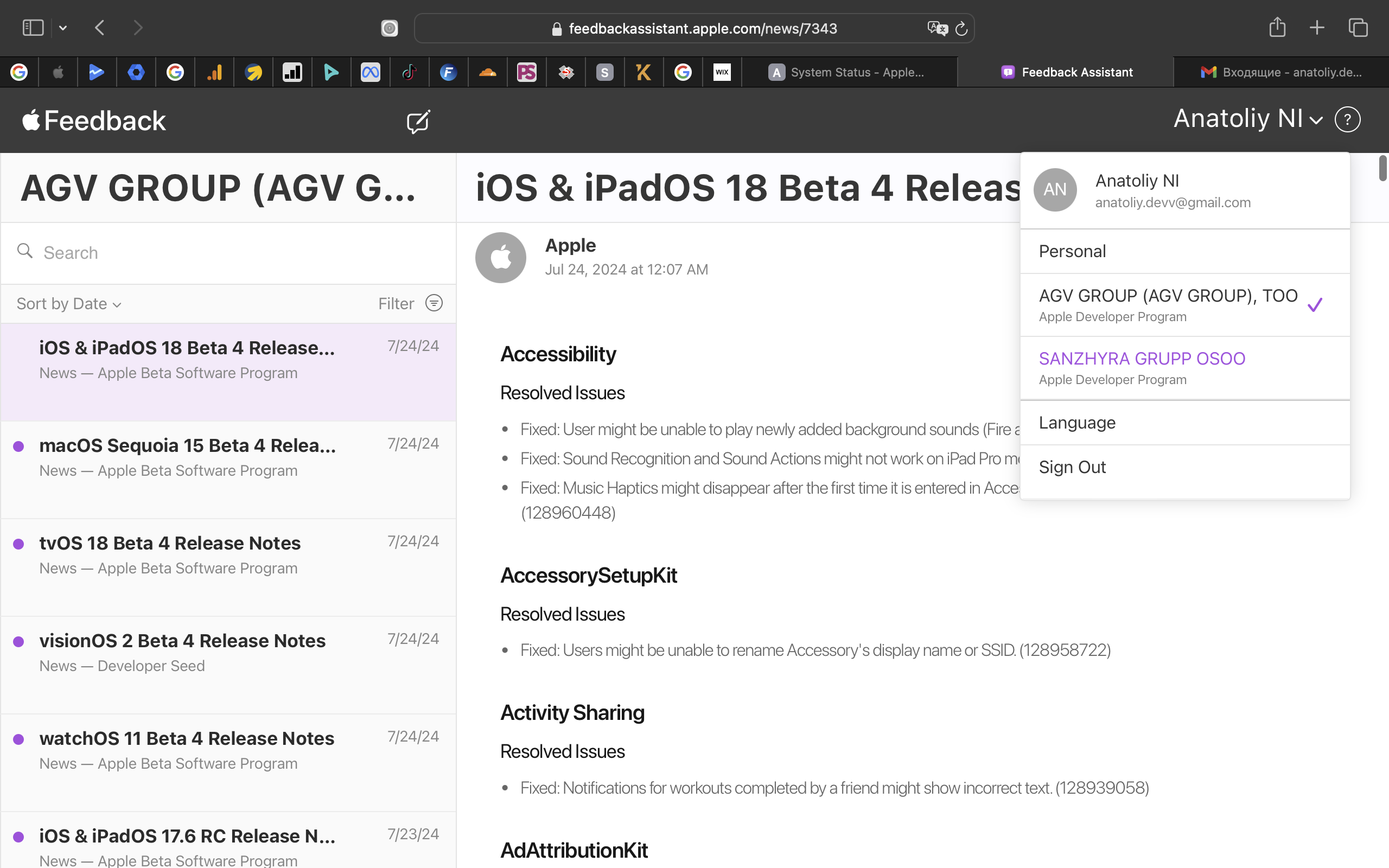Open macOS Sequoia 15 Beta 4 release notes
This screenshot has height=868, width=1389.
pyautogui.click(x=228, y=470)
